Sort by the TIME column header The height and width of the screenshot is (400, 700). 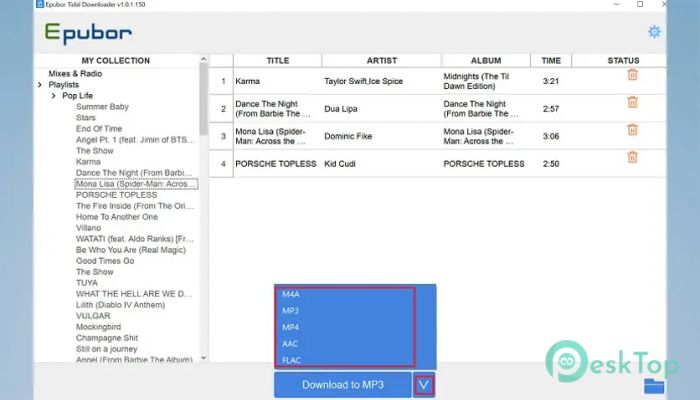(551, 60)
